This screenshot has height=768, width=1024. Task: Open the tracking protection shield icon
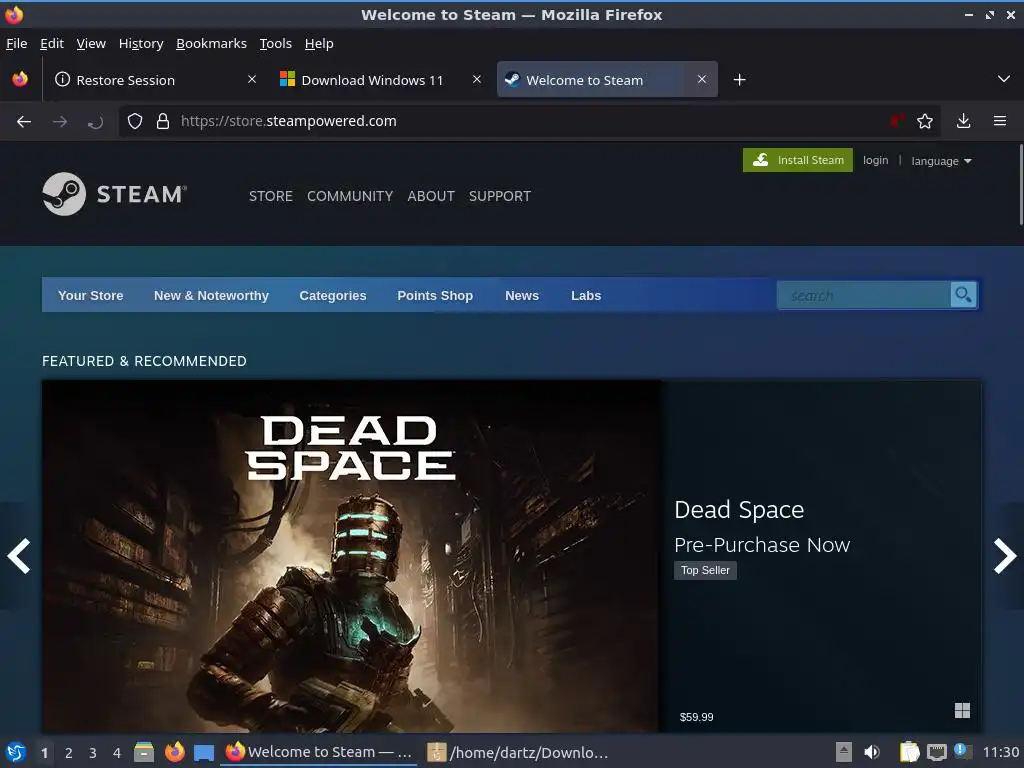click(x=135, y=121)
